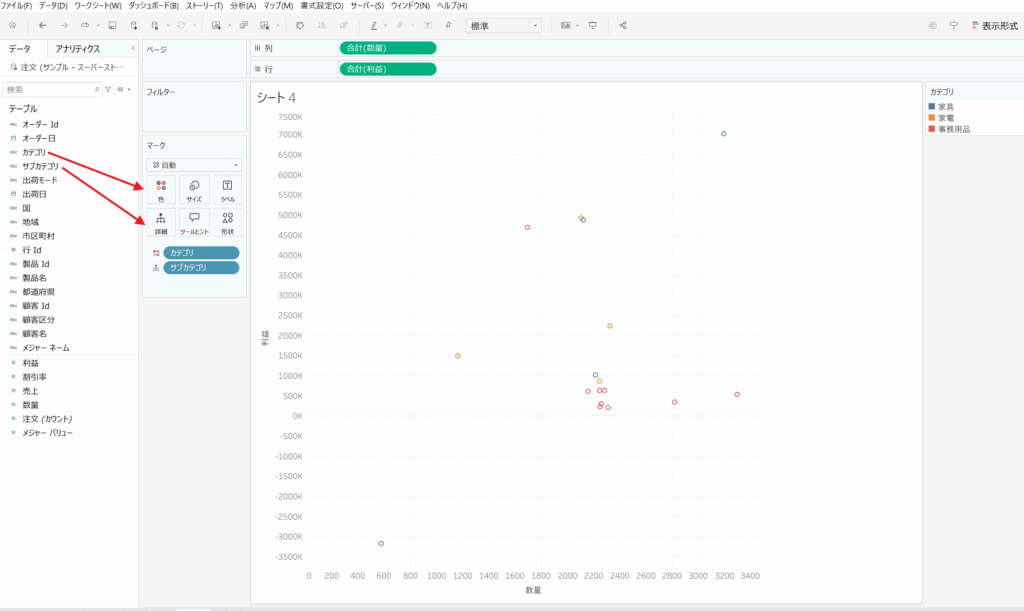Click the save icon in toolbar
Screen dimensions: 1024x611
coord(111,25)
